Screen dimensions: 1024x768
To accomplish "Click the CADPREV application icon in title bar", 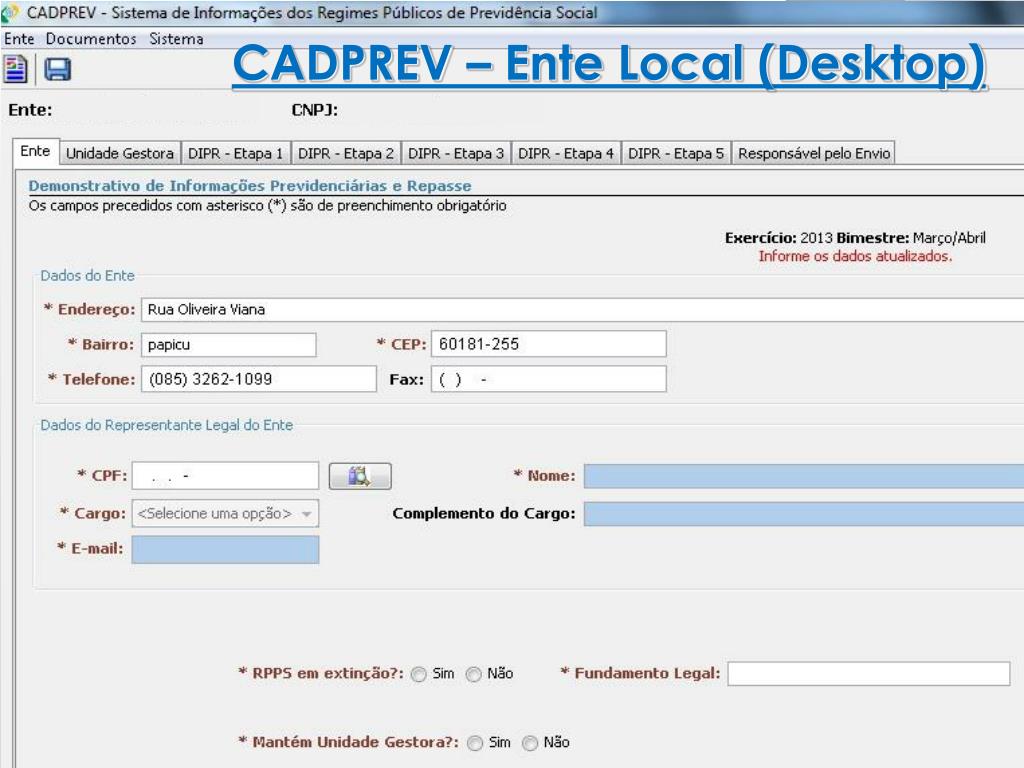I will point(10,12).
